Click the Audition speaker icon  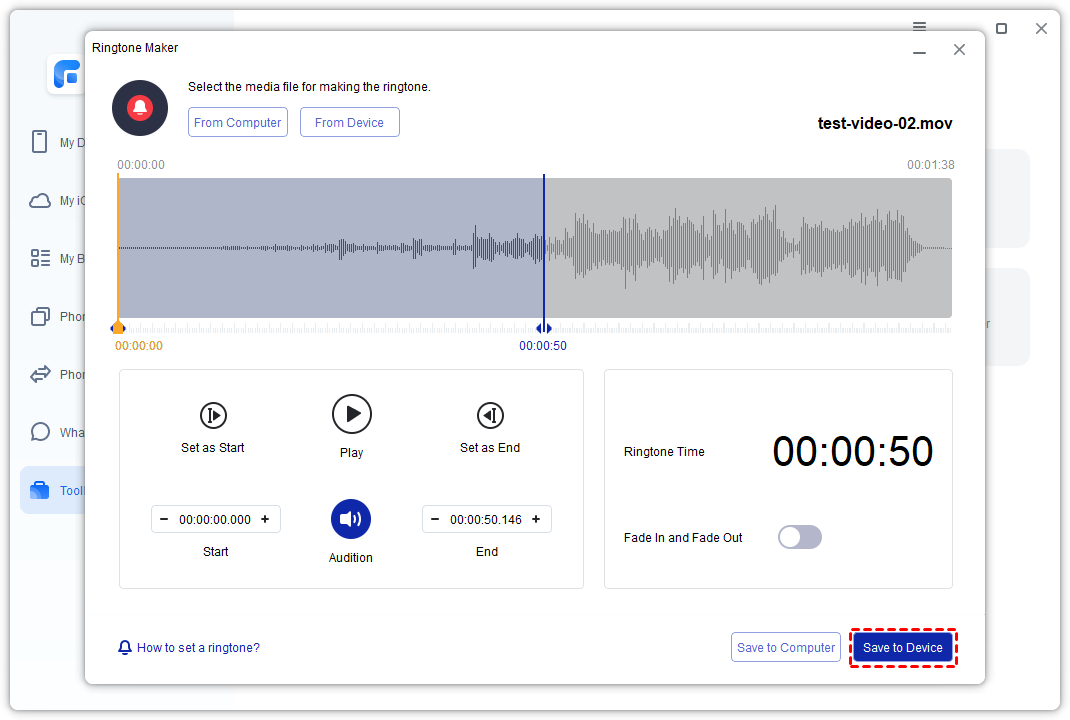[351, 519]
